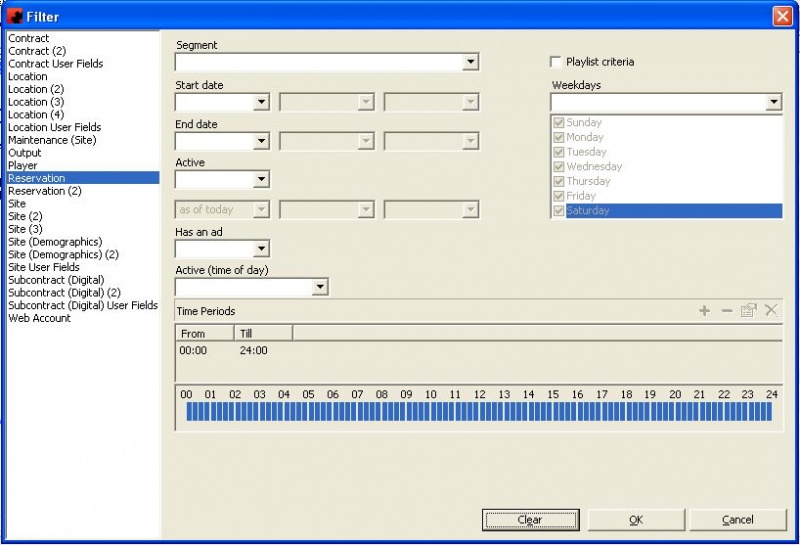This screenshot has height=545, width=800.
Task: Open the Active (time of day) dropdown
Action: tap(319, 288)
